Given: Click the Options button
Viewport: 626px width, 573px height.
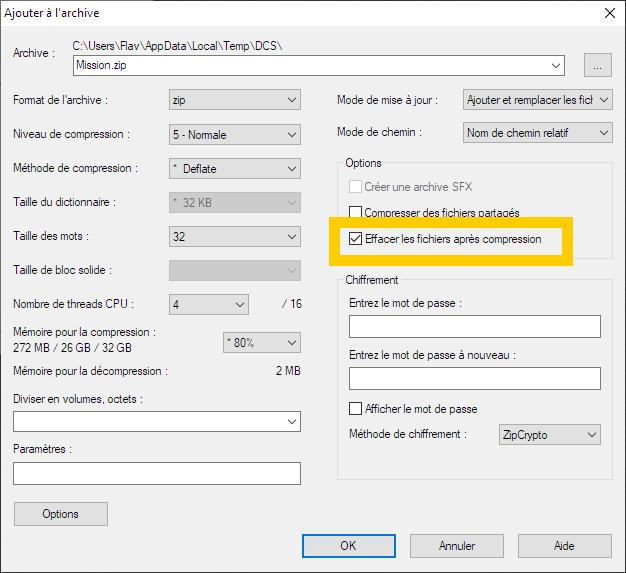Looking at the screenshot, I should (x=61, y=514).
